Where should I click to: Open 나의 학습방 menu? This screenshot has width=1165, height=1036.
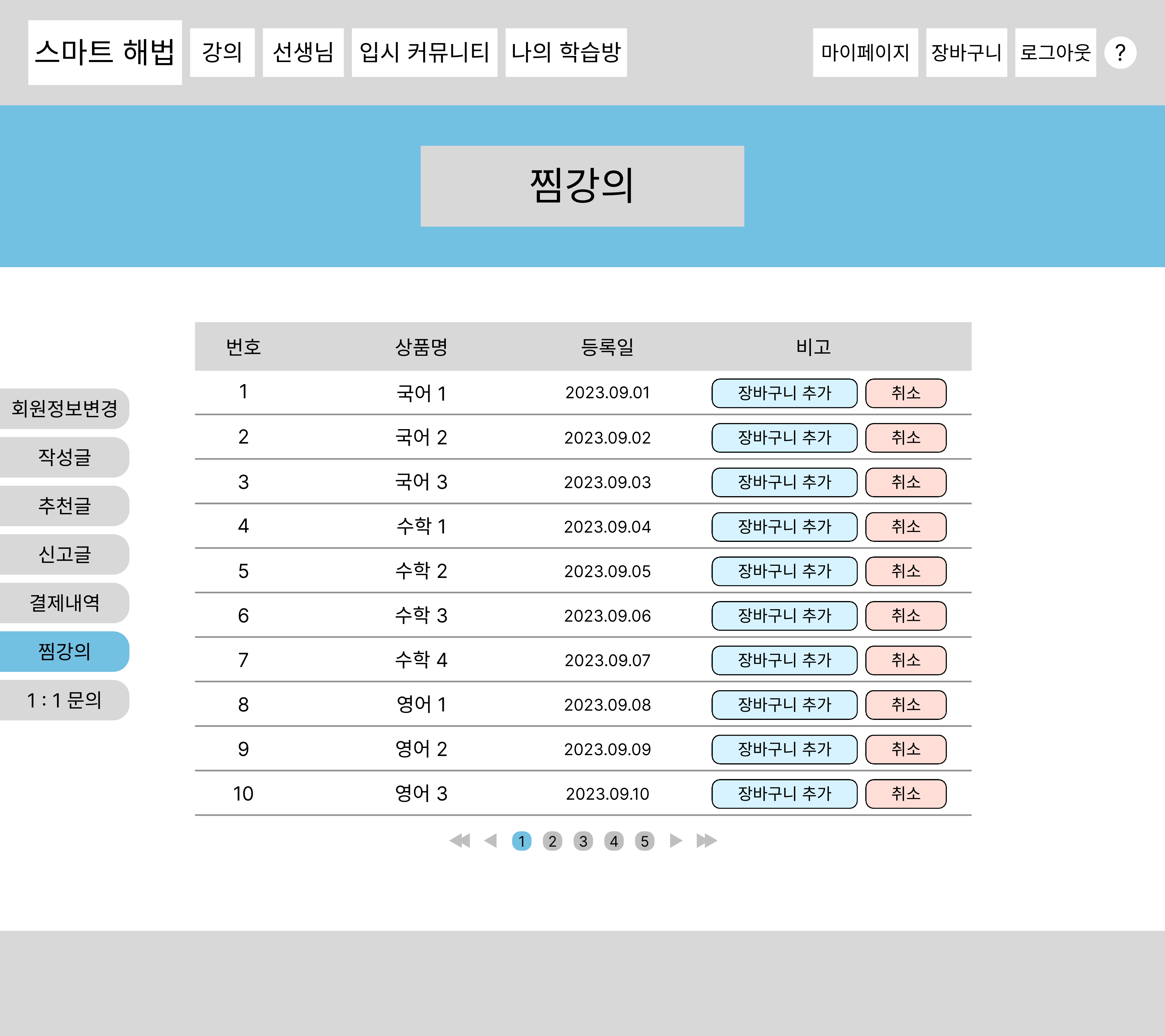pyautogui.click(x=565, y=52)
